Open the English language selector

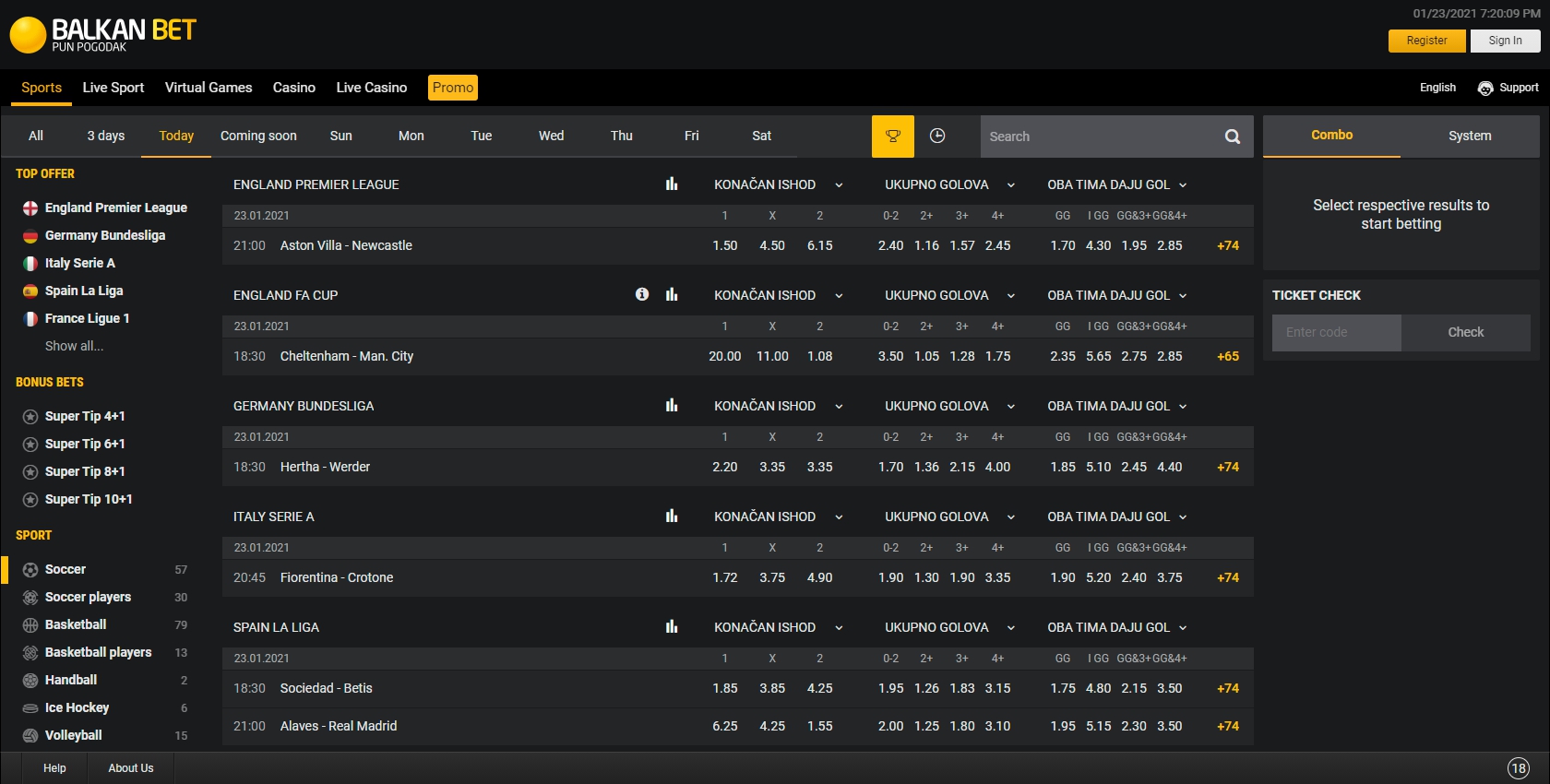pyautogui.click(x=1437, y=88)
